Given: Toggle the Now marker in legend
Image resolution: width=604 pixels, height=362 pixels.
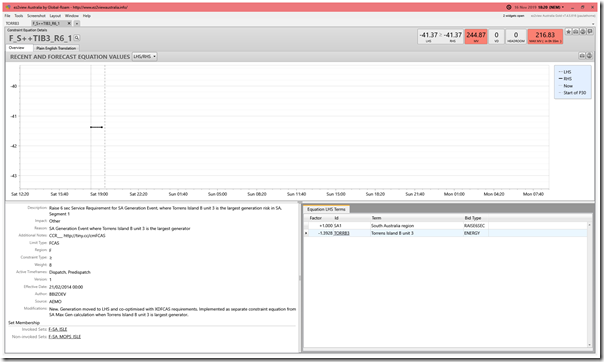Looking at the screenshot, I should [x=565, y=86].
